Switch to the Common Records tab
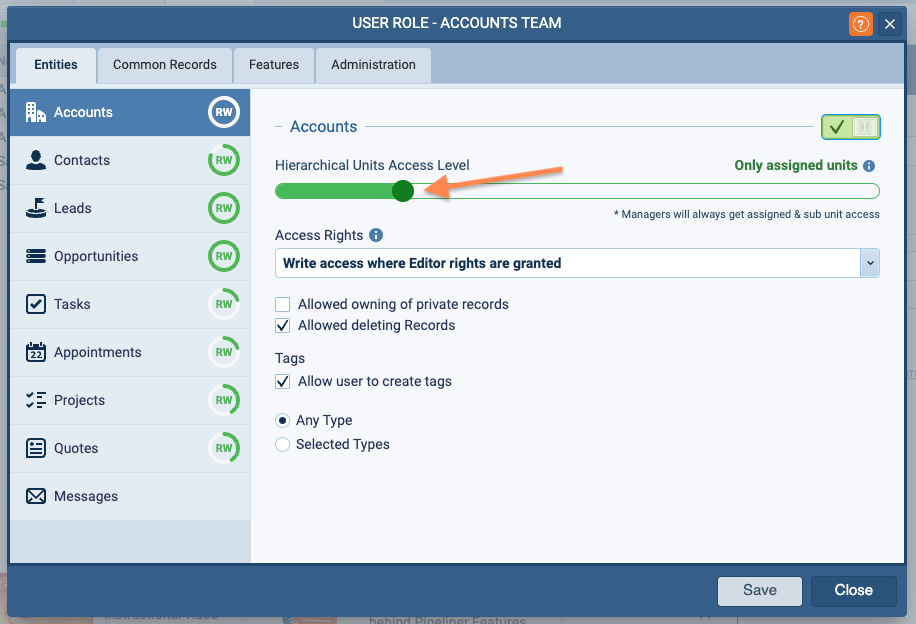Screen dimensions: 916x624 pyautogui.click(x=164, y=65)
